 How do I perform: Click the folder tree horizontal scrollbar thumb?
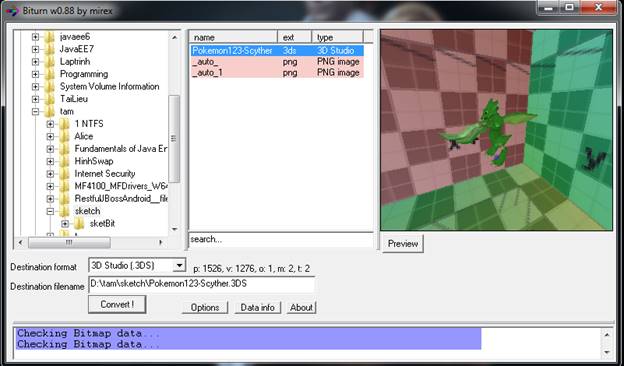pos(69,242)
